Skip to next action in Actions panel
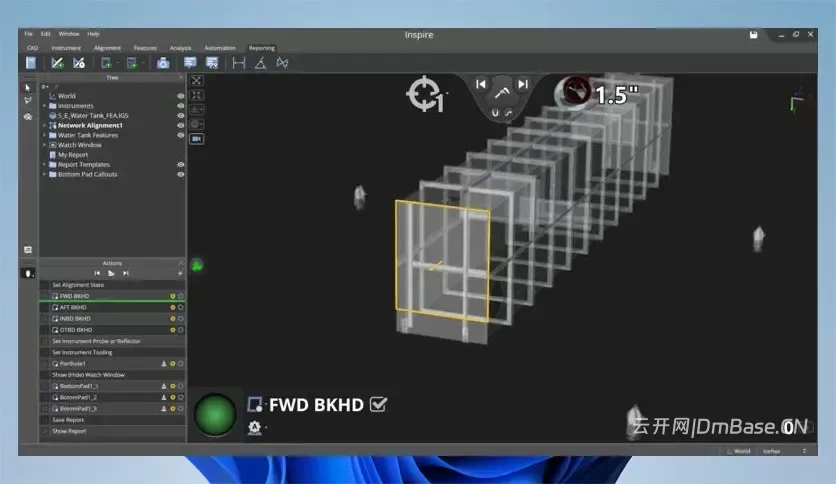836x484 pixels. click(126, 273)
